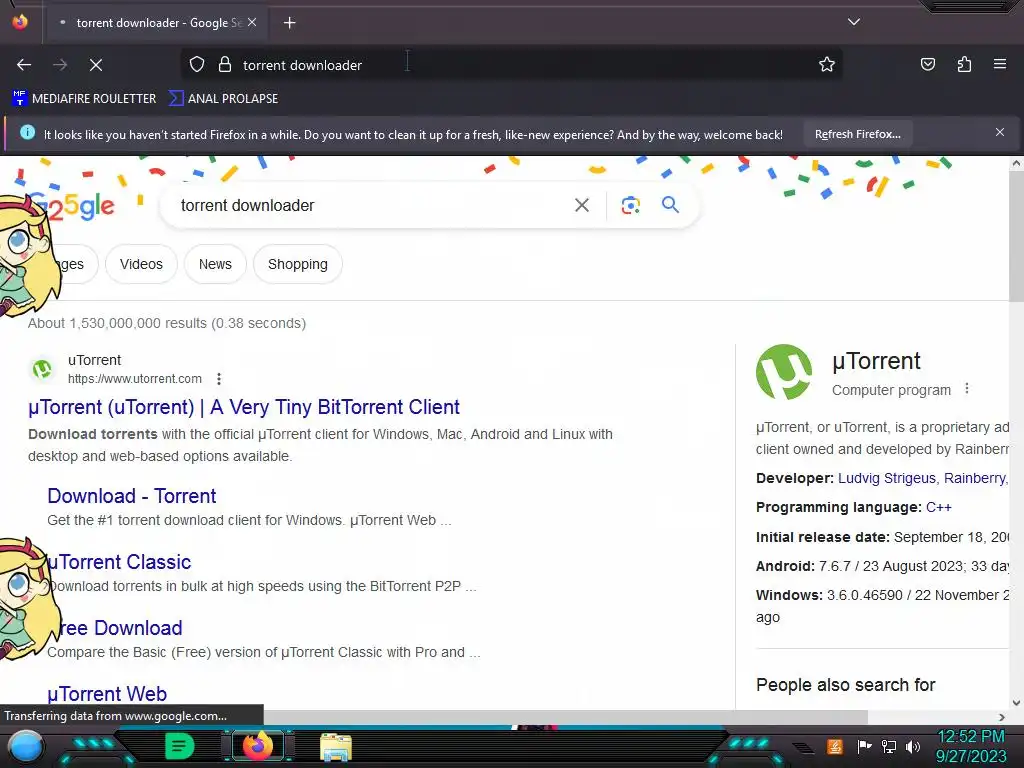Launch the green notes app in taskbar
1024x768 pixels.
pos(180,746)
